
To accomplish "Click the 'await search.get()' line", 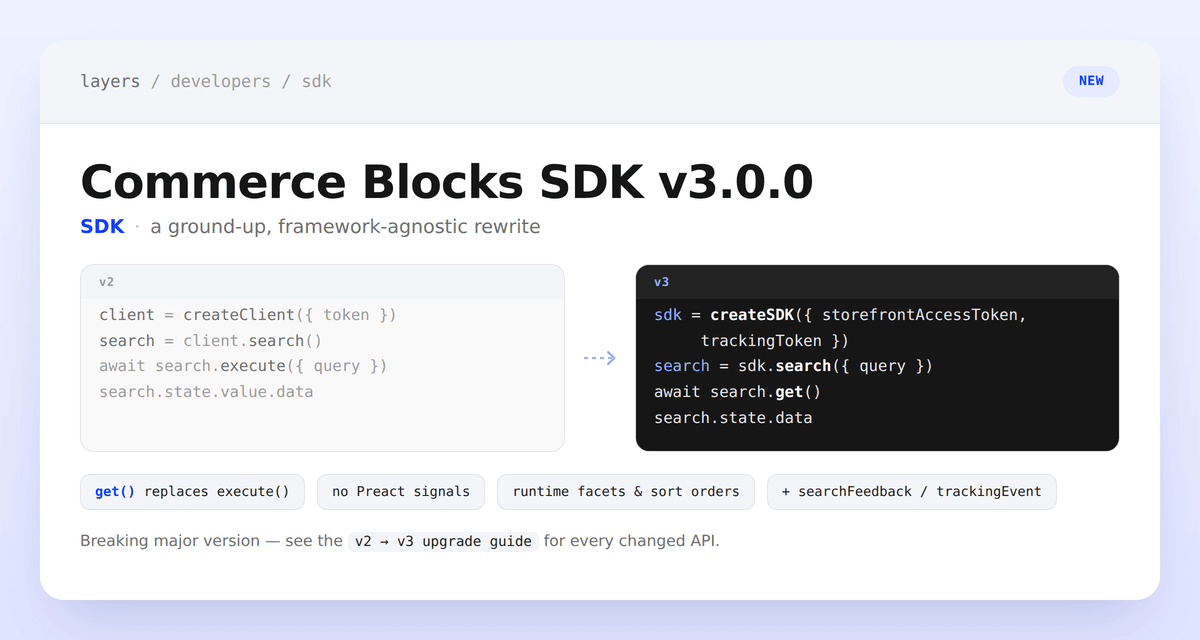I will click(737, 392).
